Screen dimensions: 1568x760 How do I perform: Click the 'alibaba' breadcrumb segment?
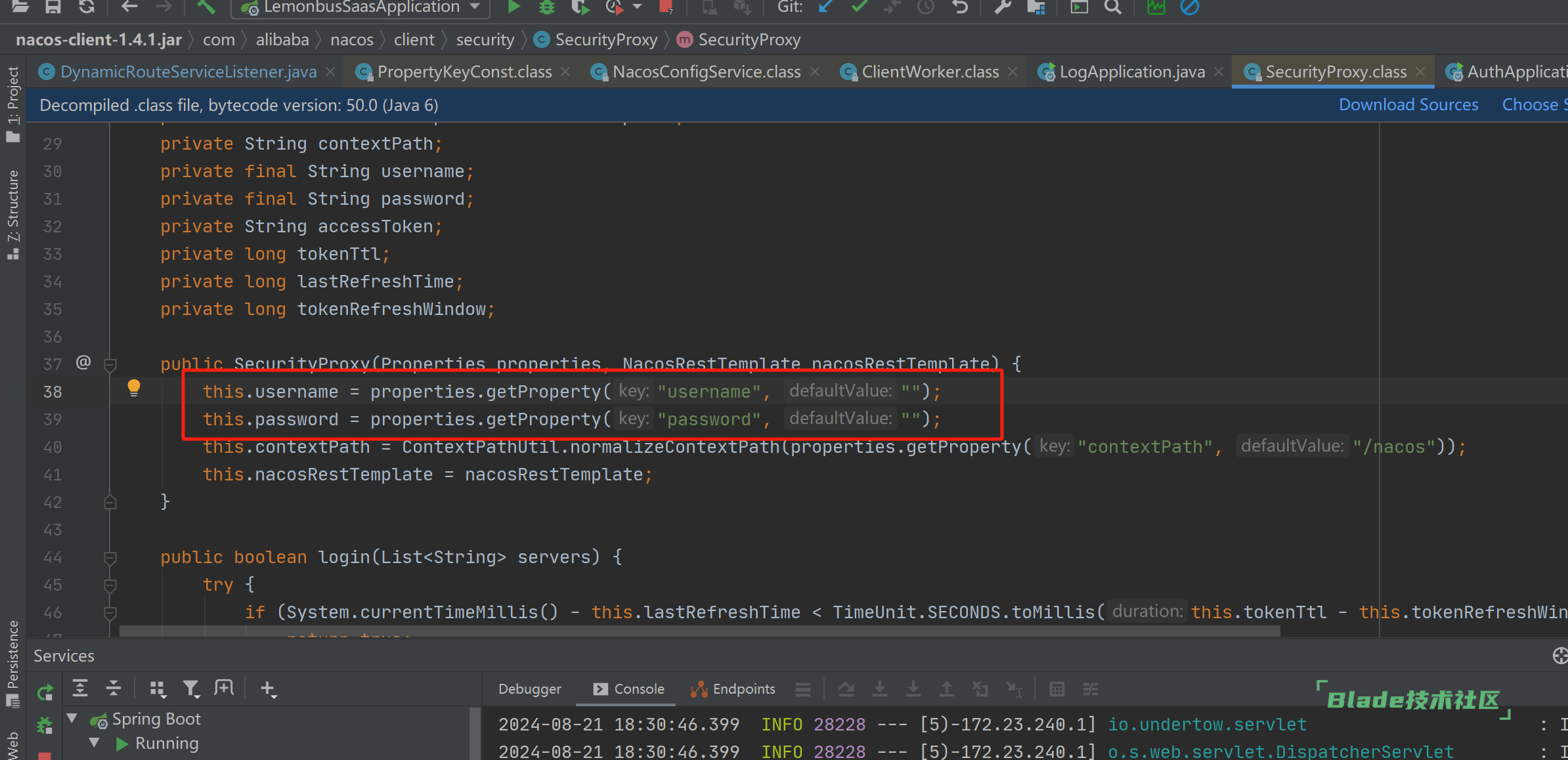click(x=282, y=39)
